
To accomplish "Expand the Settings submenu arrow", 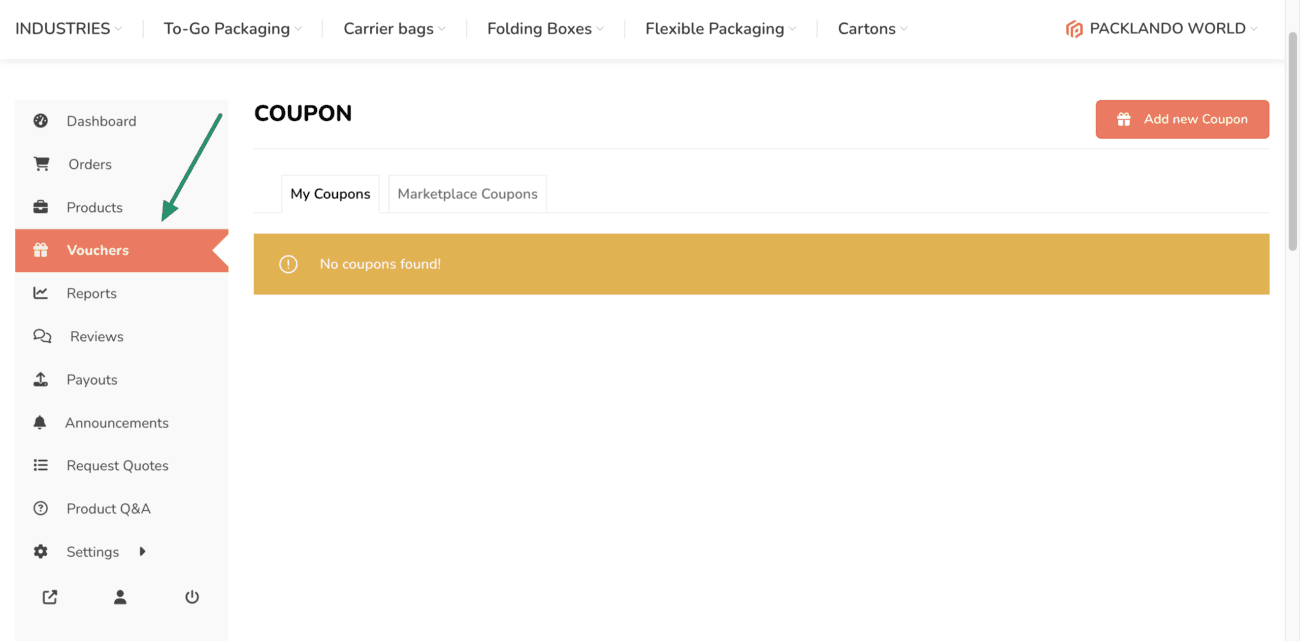I will click(x=142, y=551).
